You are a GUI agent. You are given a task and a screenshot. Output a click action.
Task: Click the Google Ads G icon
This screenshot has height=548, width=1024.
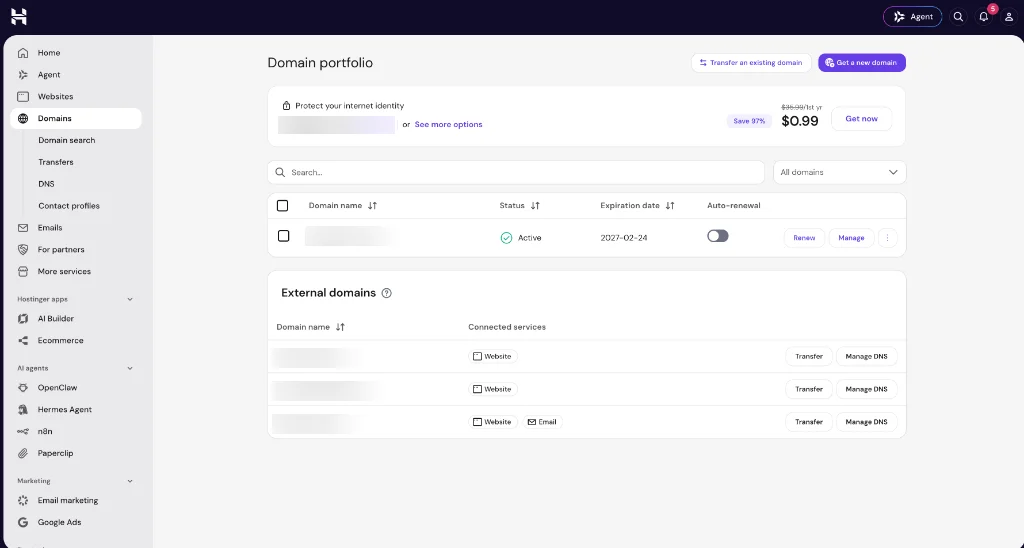[23, 523]
